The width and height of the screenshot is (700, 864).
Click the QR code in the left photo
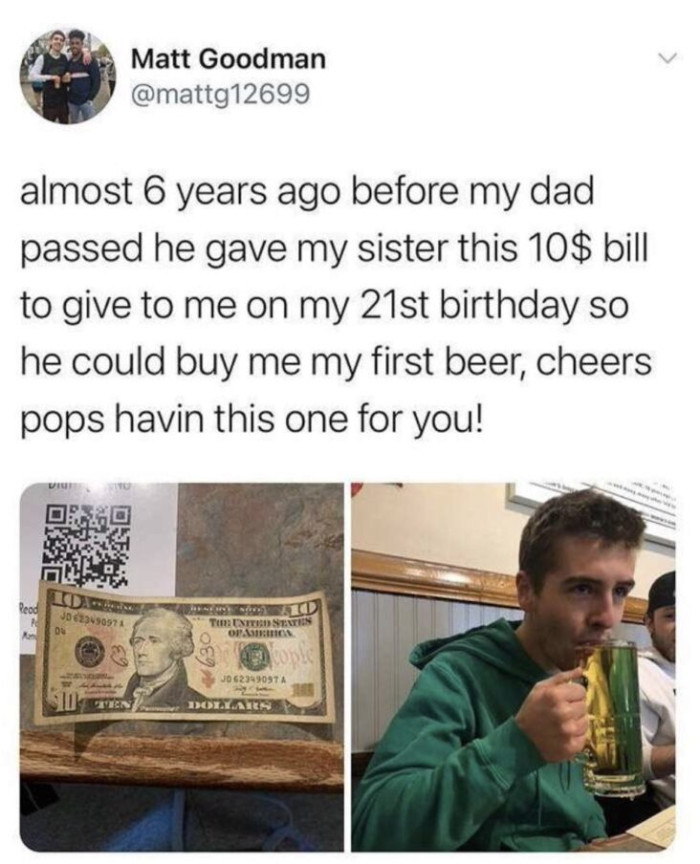pyautogui.click(x=87, y=545)
